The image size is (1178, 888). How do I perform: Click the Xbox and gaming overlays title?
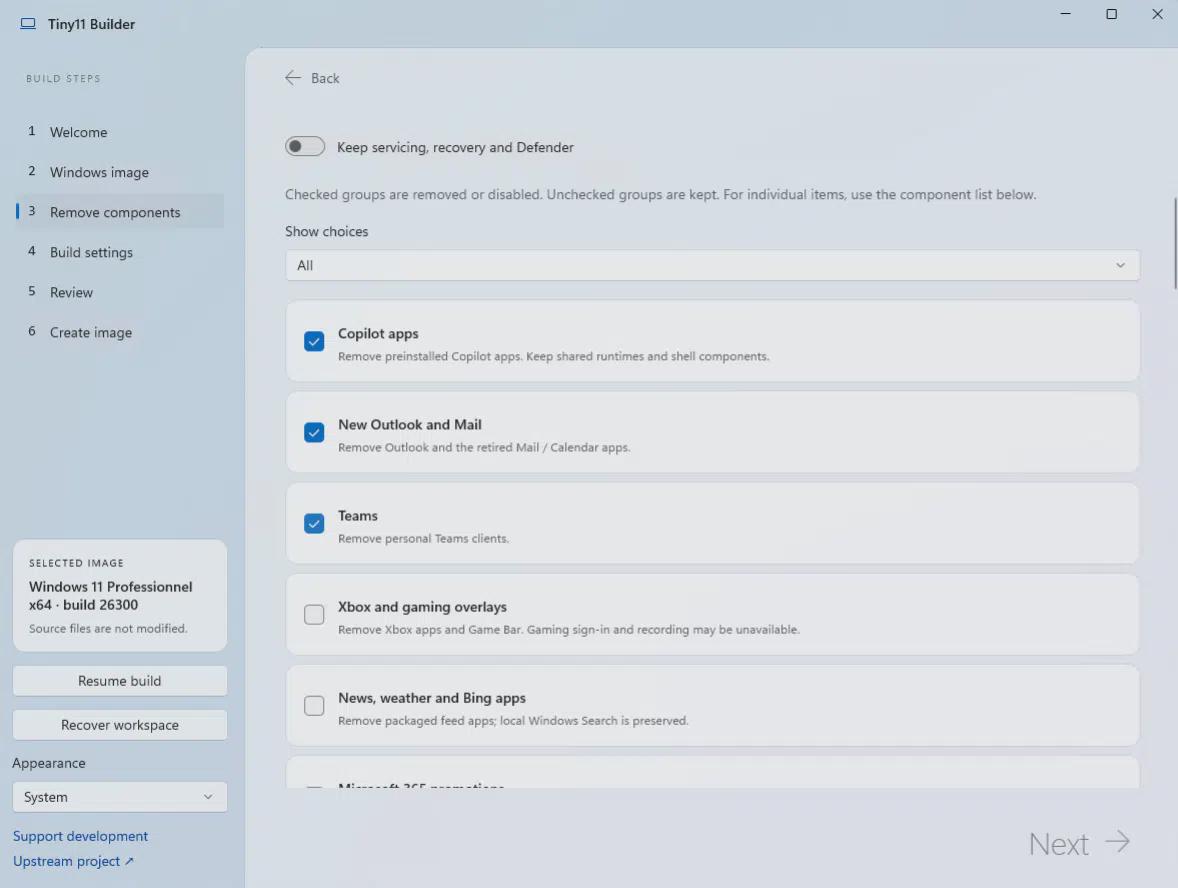[x=422, y=607]
